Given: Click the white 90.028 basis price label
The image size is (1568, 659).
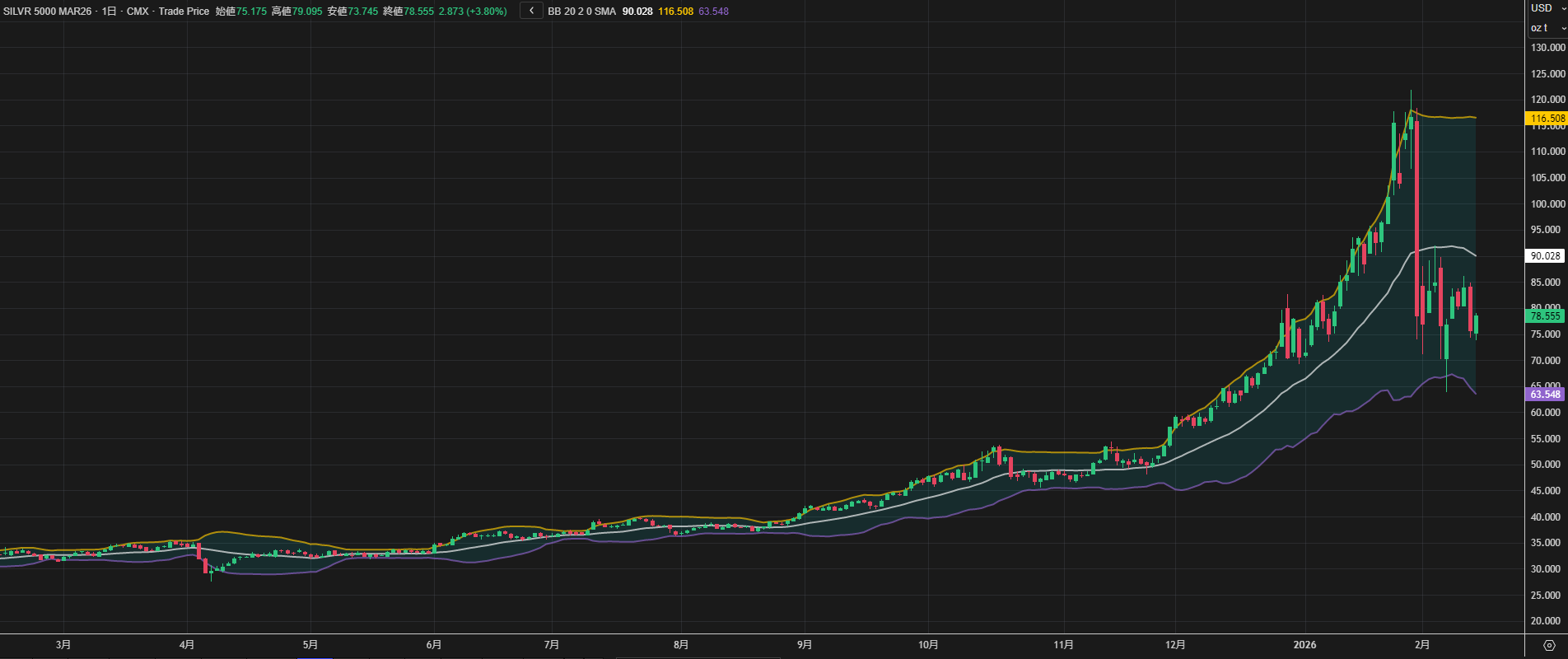Looking at the screenshot, I should [x=1545, y=256].
